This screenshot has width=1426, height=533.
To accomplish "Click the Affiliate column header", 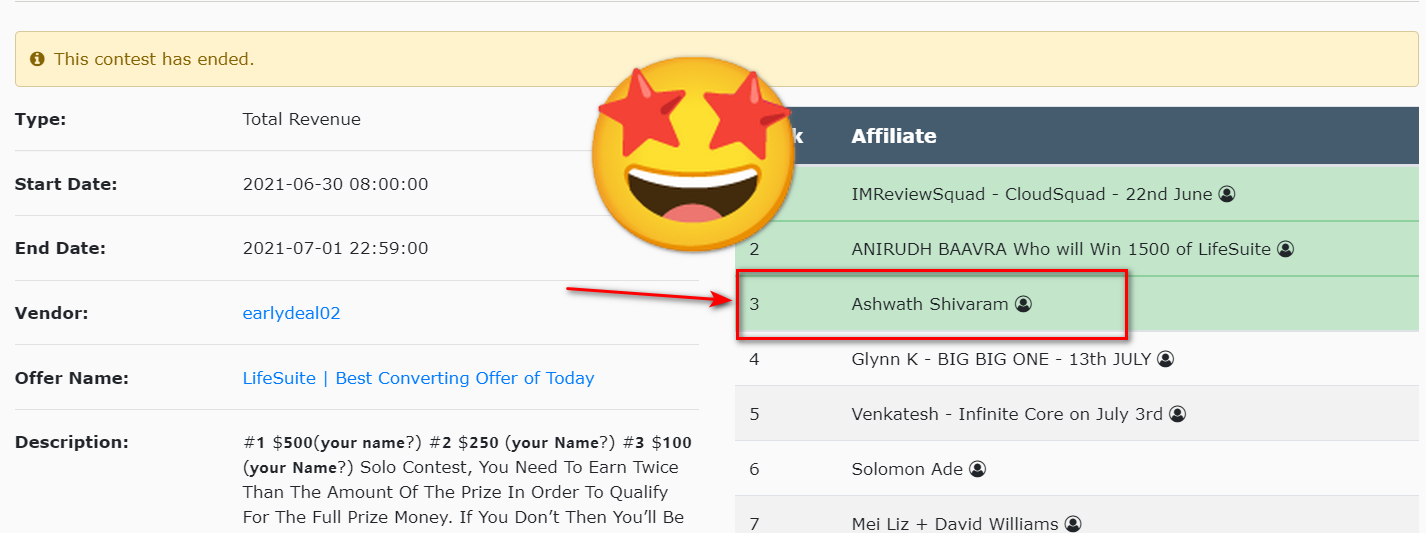I will click(894, 136).
